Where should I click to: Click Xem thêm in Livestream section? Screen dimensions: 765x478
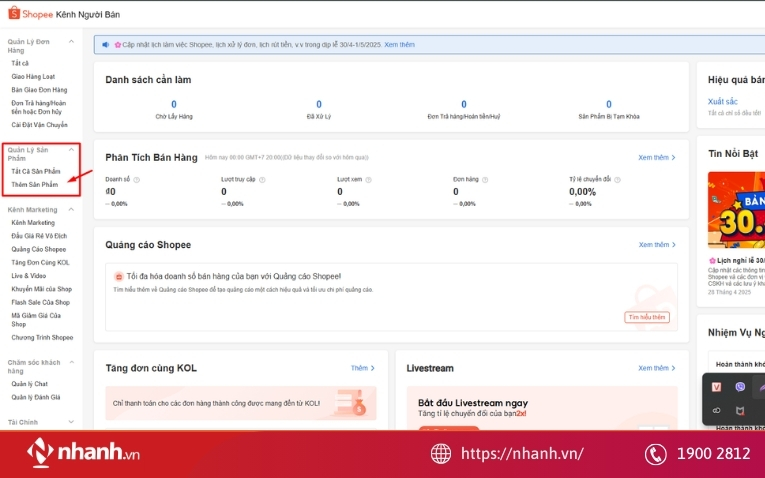(x=657, y=368)
